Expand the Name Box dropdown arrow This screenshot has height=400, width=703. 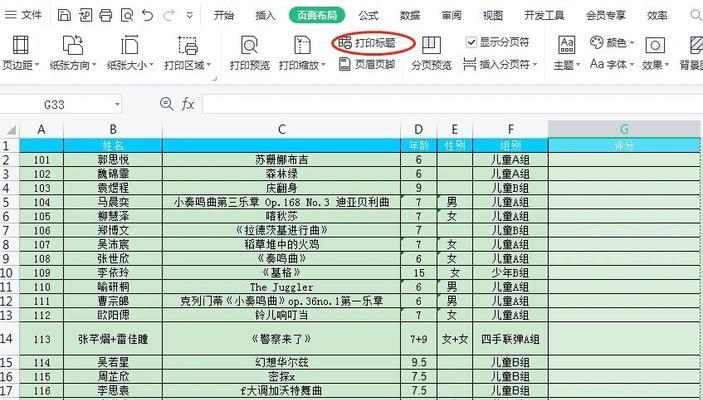click(117, 105)
